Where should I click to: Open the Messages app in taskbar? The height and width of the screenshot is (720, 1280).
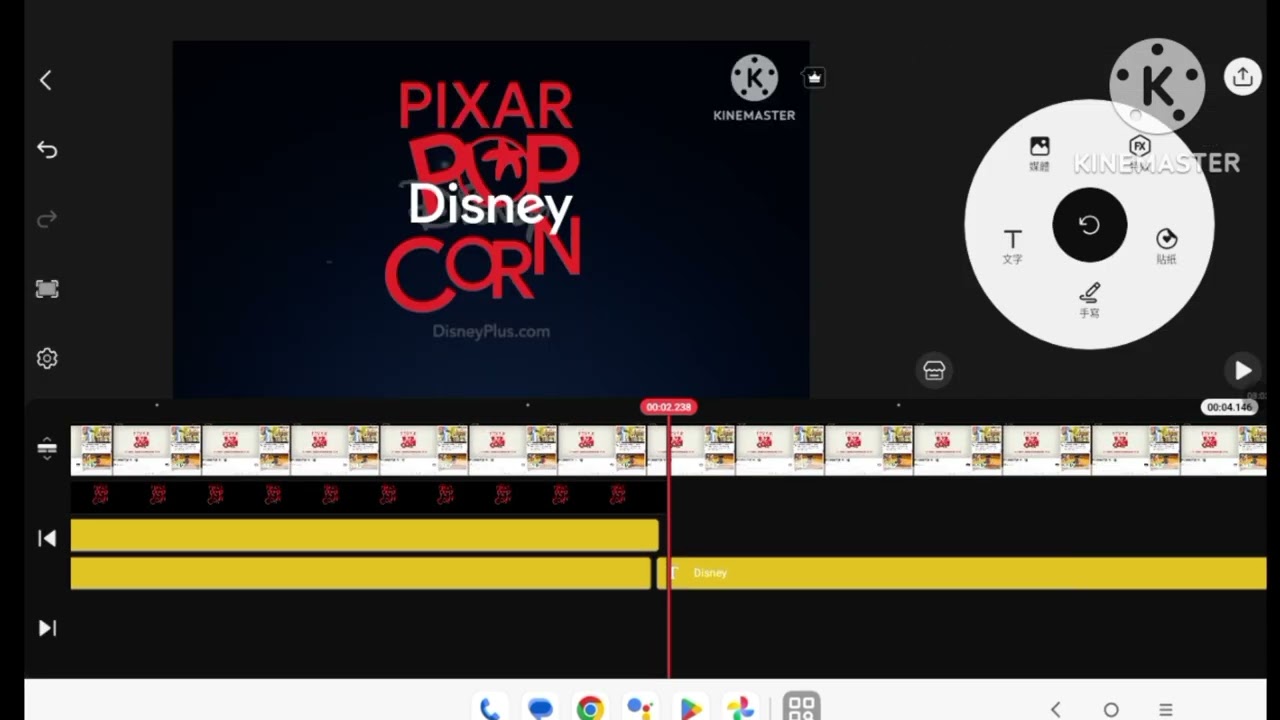tap(540, 708)
